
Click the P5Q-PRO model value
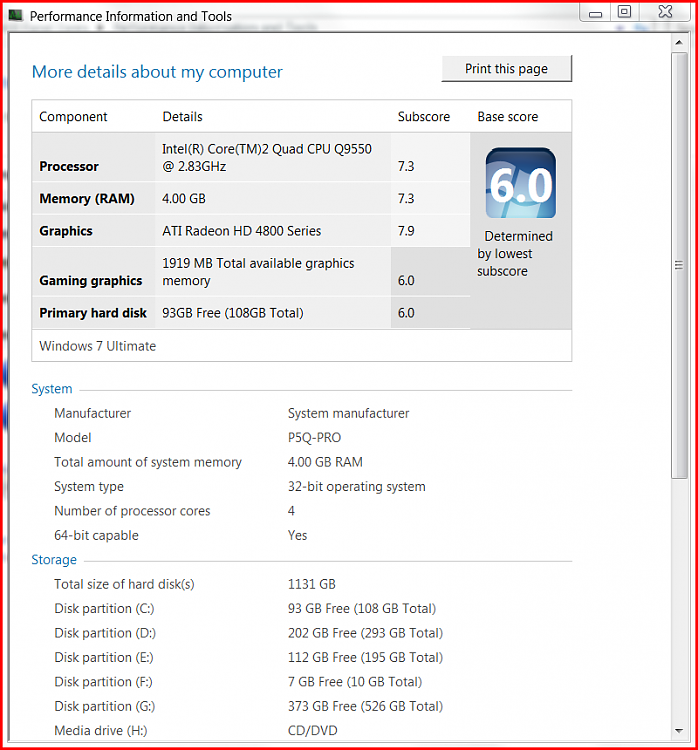point(314,438)
